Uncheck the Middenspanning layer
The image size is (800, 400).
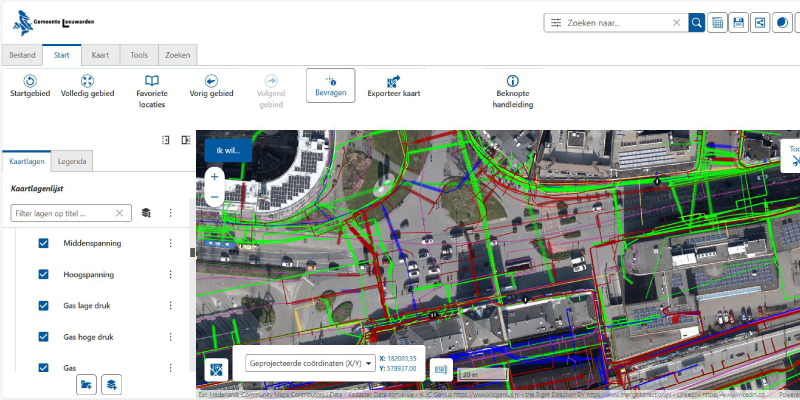click(43, 243)
